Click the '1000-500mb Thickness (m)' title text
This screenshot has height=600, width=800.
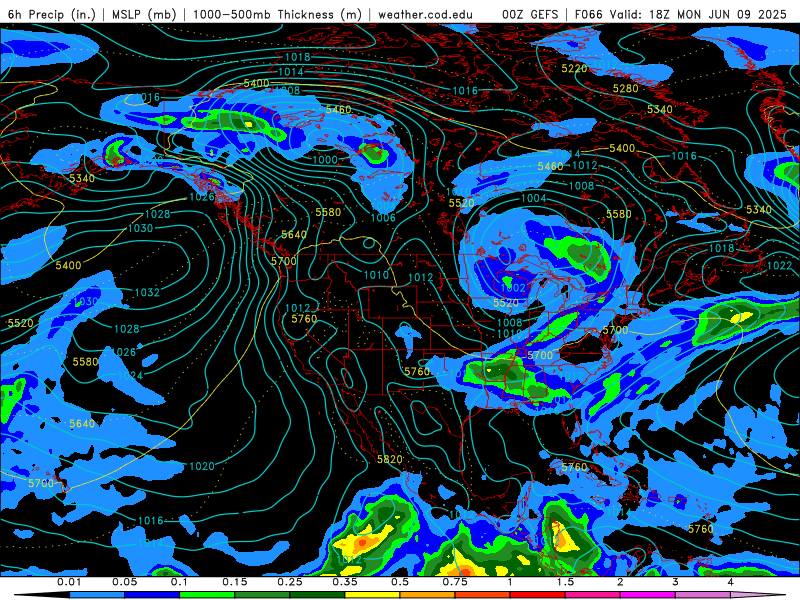pos(278,14)
